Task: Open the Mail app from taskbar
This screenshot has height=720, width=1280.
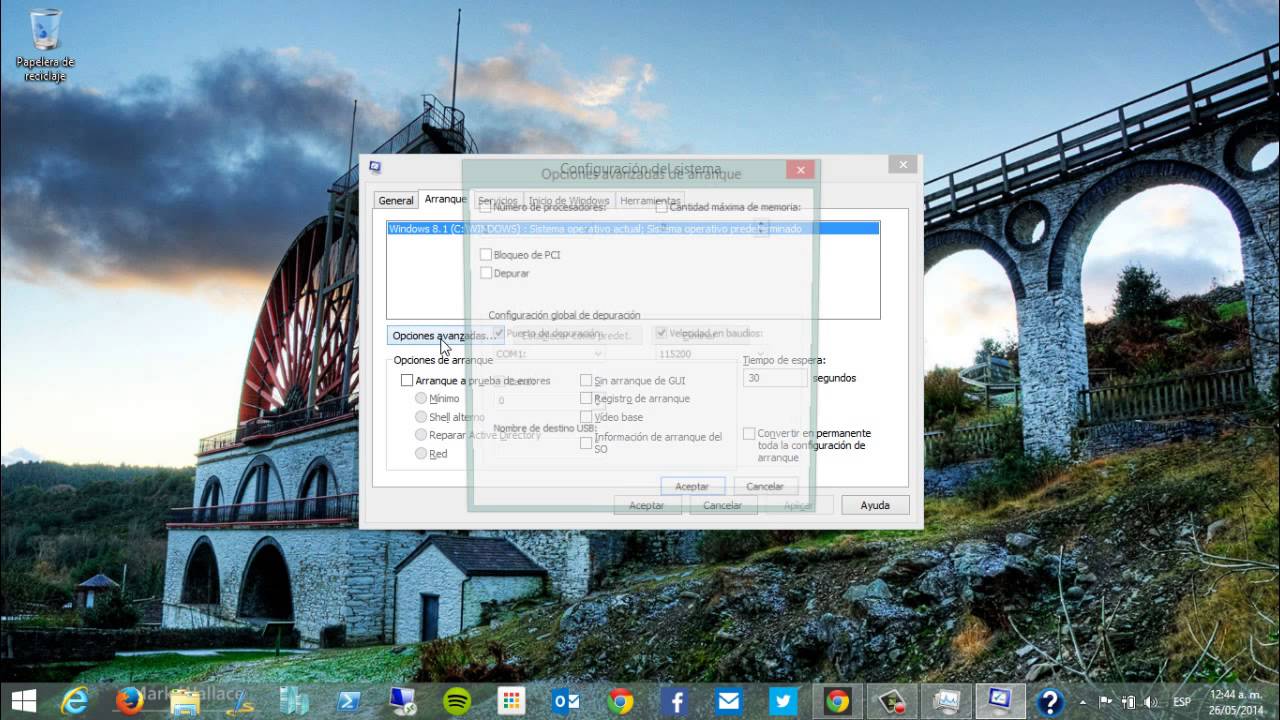Action: pos(729,701)
